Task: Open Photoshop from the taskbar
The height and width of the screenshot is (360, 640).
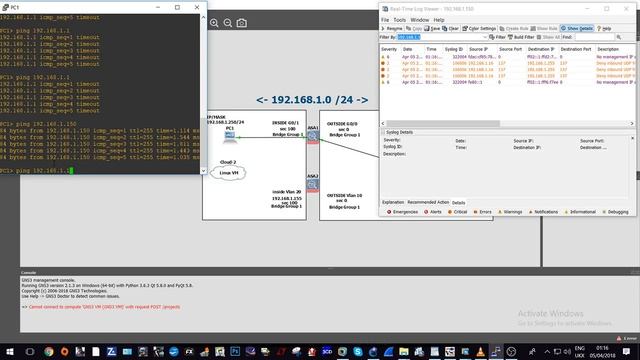Action: coord(235,351)
